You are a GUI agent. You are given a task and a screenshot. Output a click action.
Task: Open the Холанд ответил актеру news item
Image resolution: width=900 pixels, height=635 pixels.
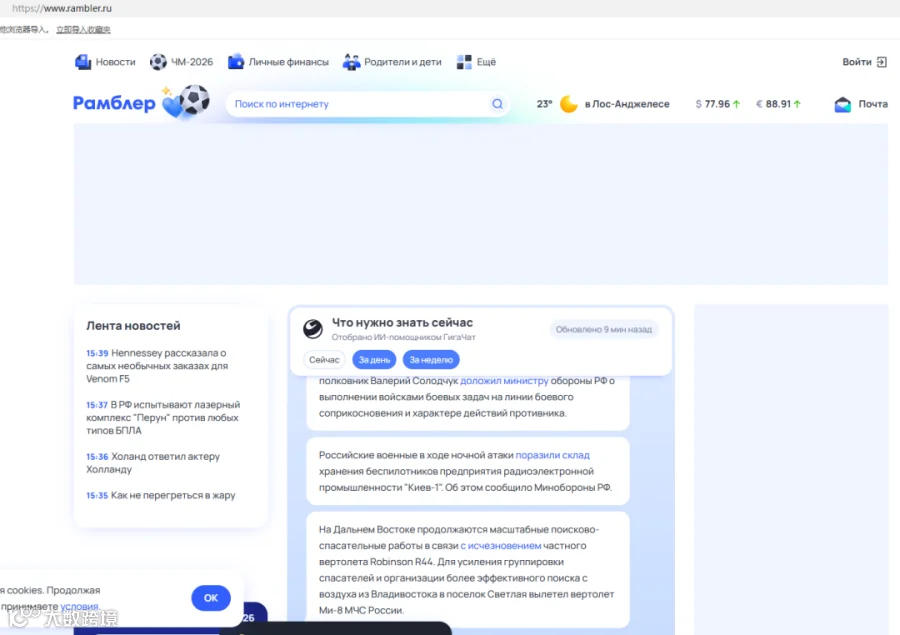point(154,463)
